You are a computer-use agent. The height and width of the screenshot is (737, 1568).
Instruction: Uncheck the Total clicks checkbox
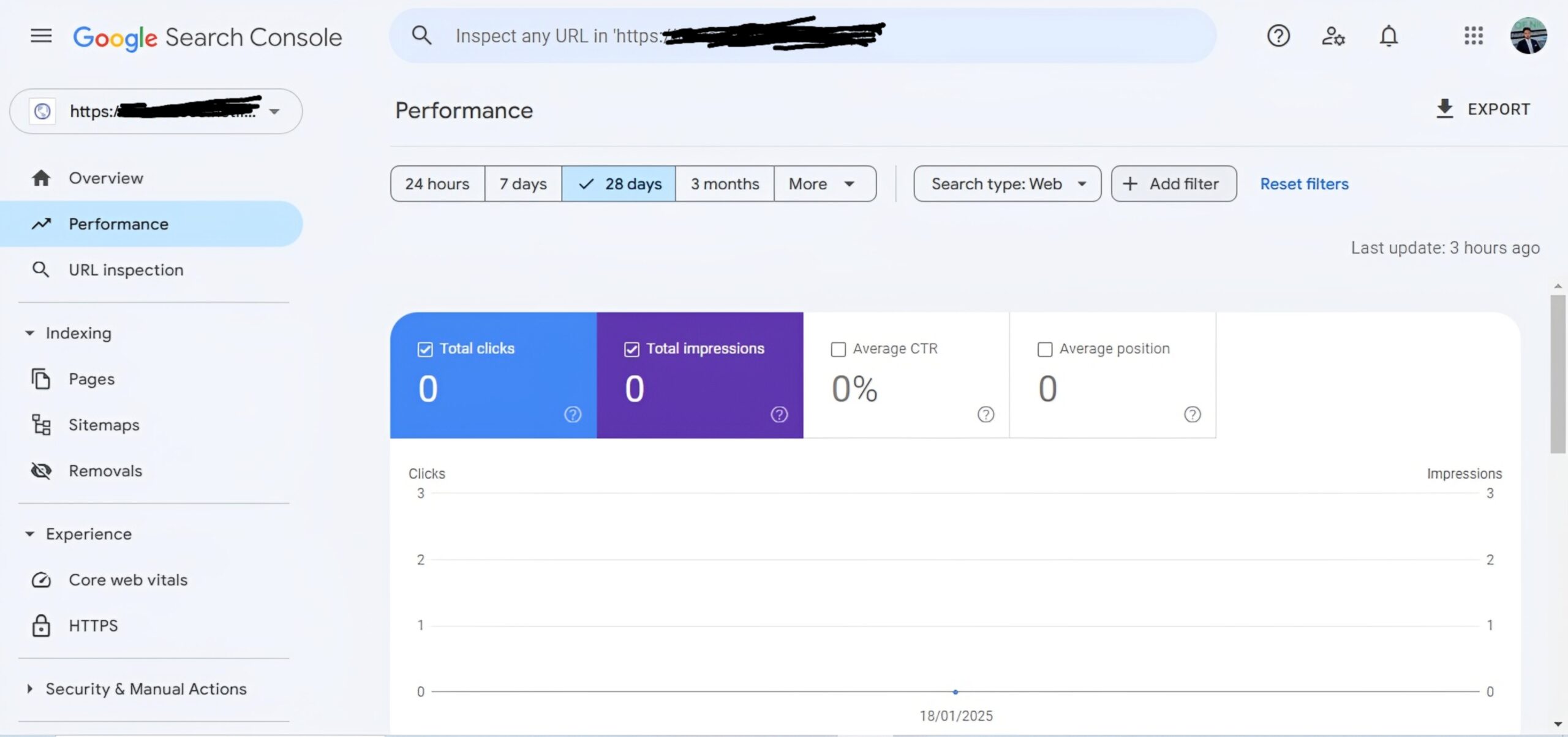point(424,349)
